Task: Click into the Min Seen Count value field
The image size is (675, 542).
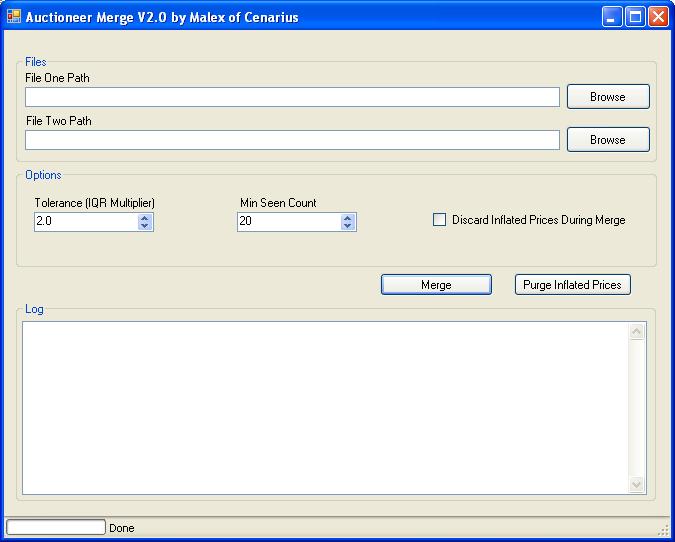Action: click(289, 222)
